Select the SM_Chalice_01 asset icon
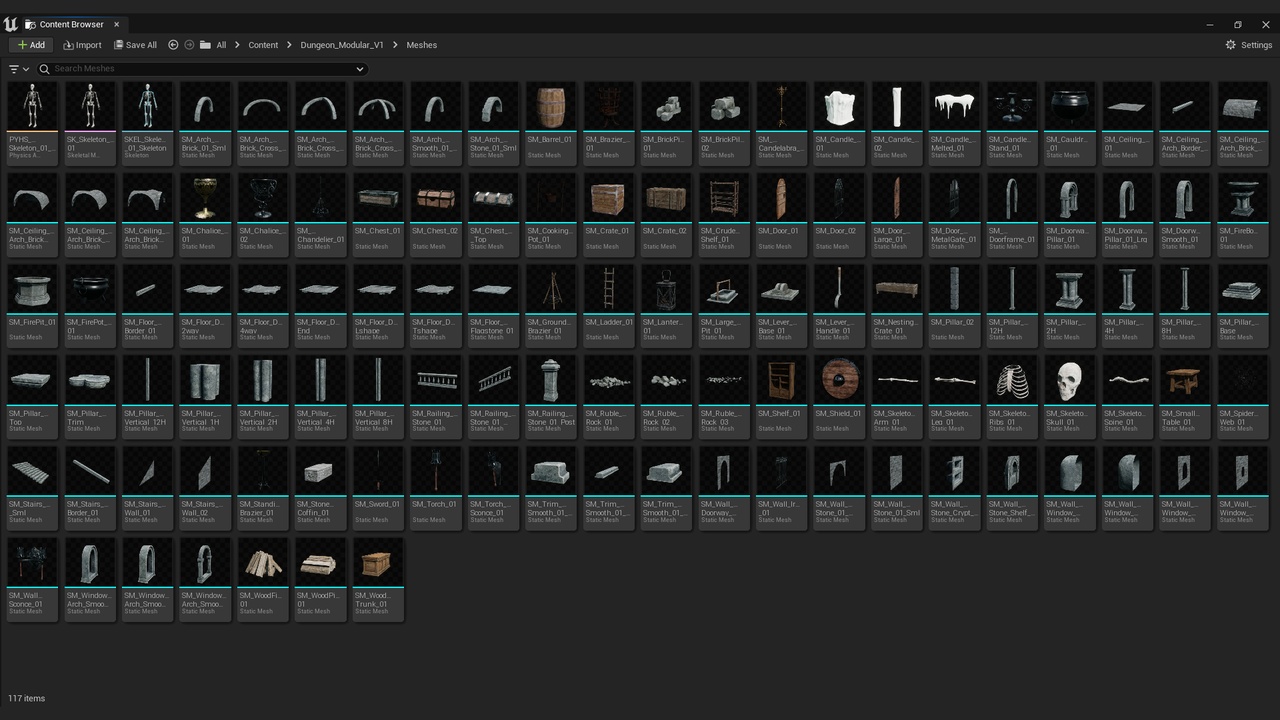The width and height of the screenshot is (1280, 720). click(205, 198)
